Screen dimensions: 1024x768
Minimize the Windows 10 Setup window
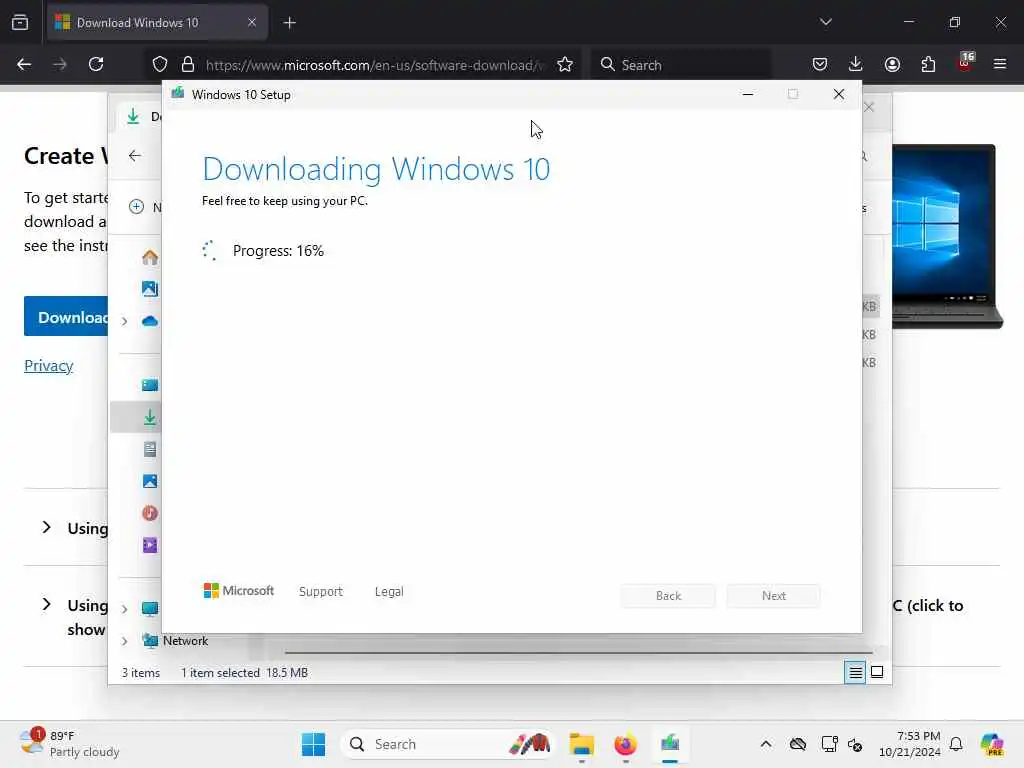point(748,94)
